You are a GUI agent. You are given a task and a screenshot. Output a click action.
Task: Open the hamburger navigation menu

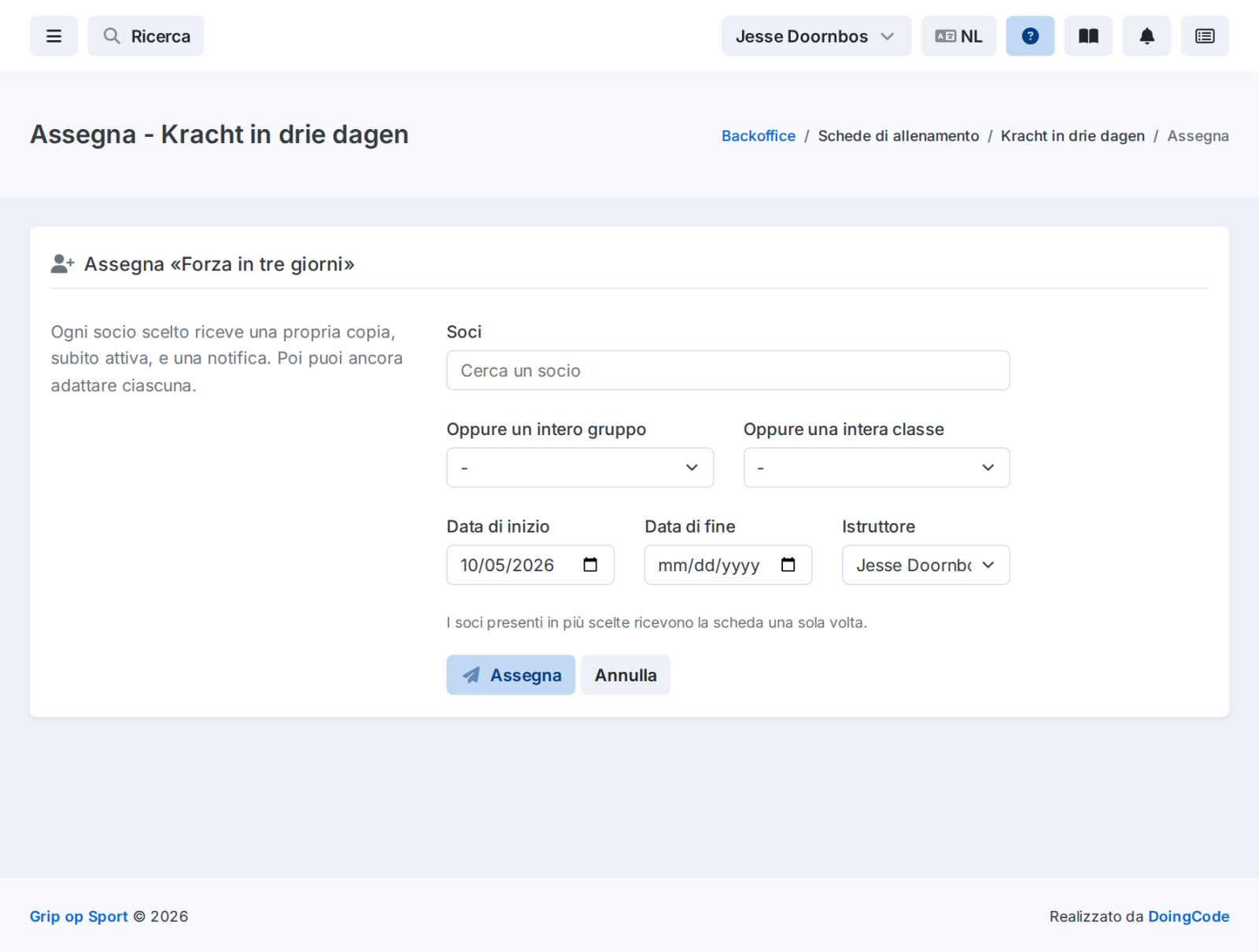point(54,36)
